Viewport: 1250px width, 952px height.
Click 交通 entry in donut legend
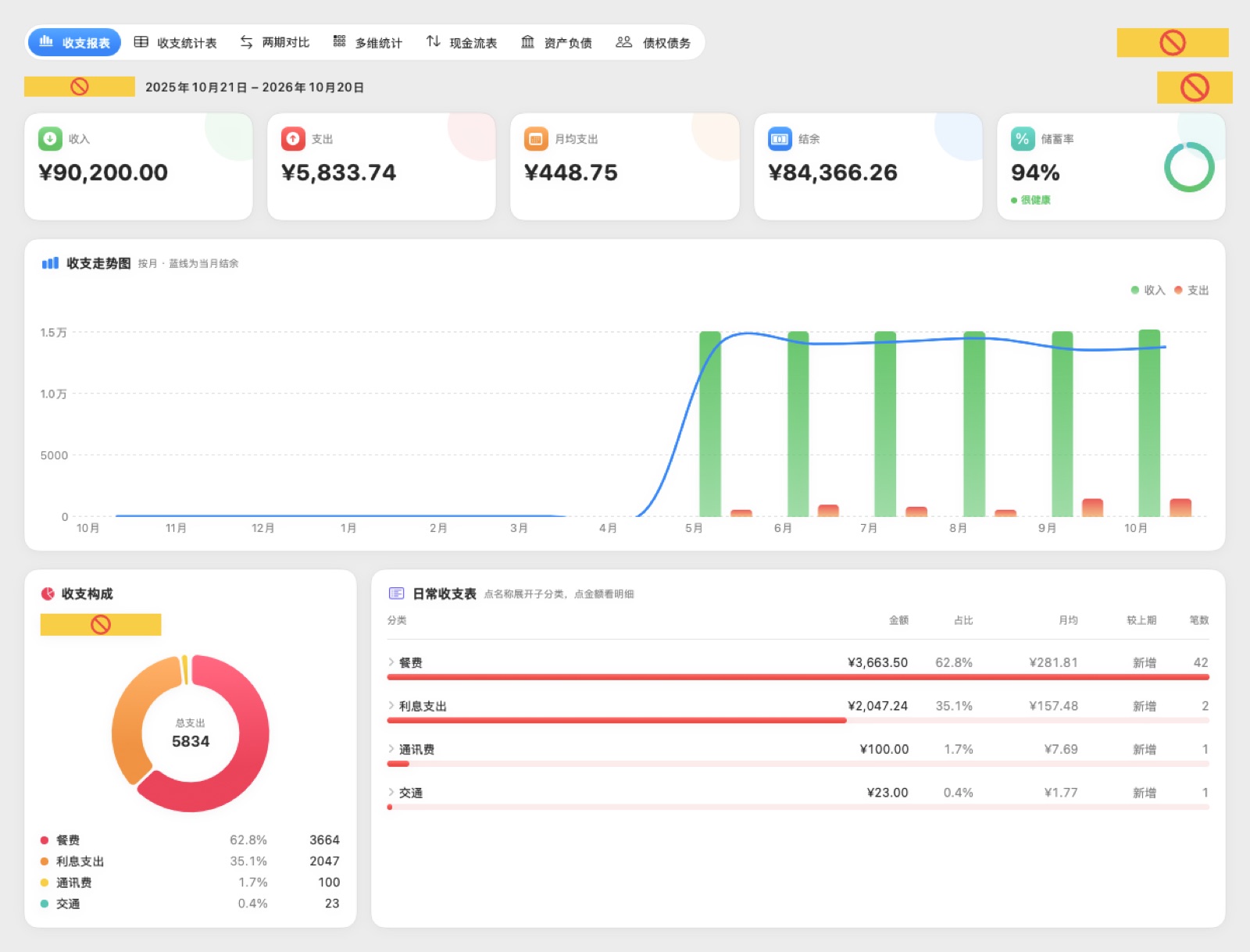pyautogui.click(x=190, y=903)
